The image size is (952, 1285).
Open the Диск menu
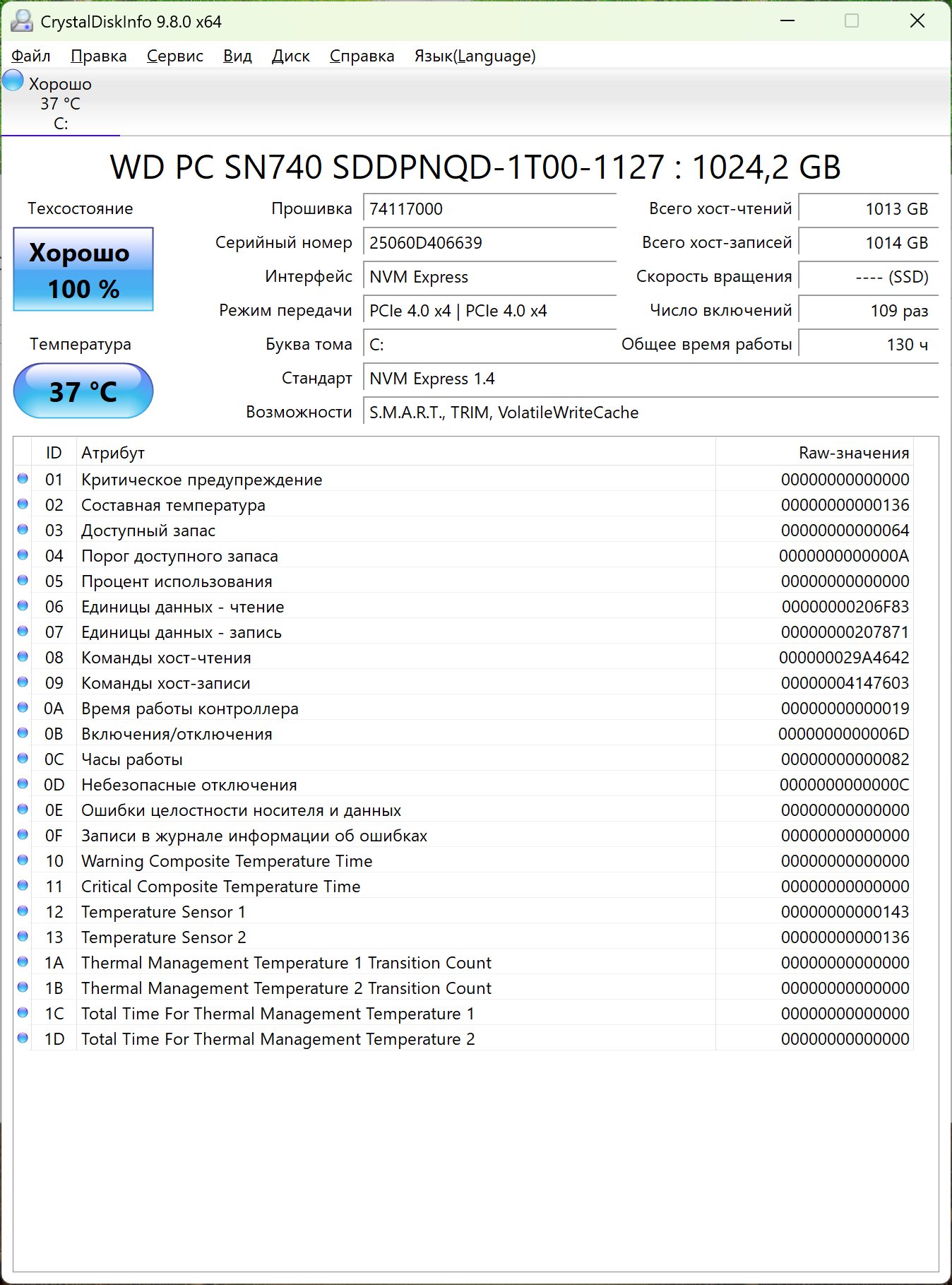(291, 56)
